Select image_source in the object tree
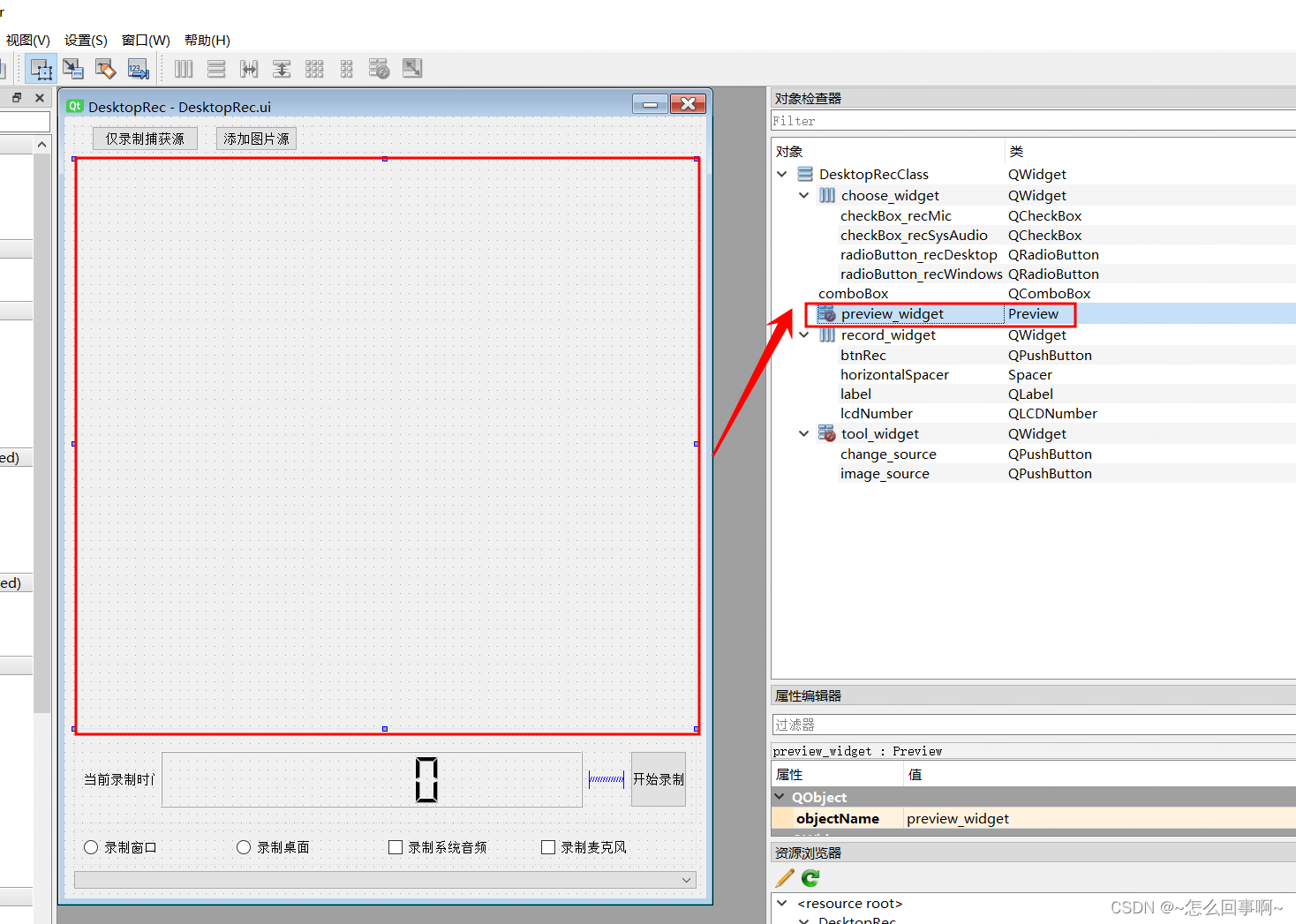This screenshot has height=924, width=1296. 1033,473
